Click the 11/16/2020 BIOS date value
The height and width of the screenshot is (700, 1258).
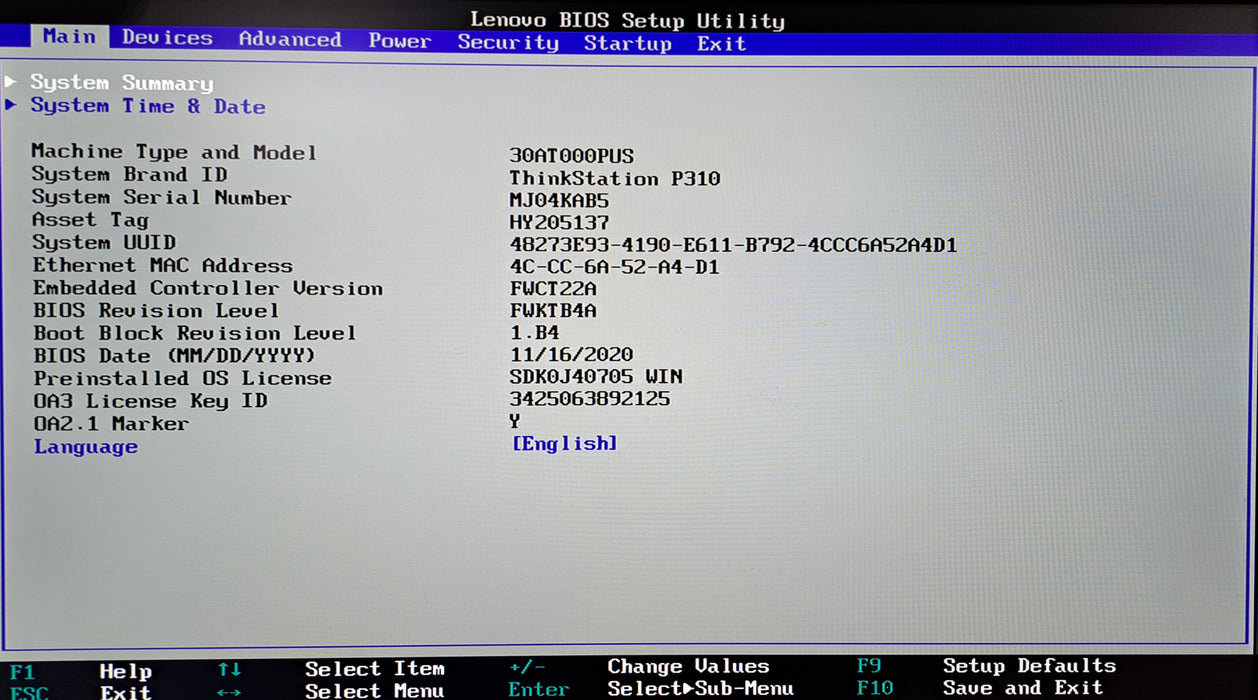click(572, 355)
